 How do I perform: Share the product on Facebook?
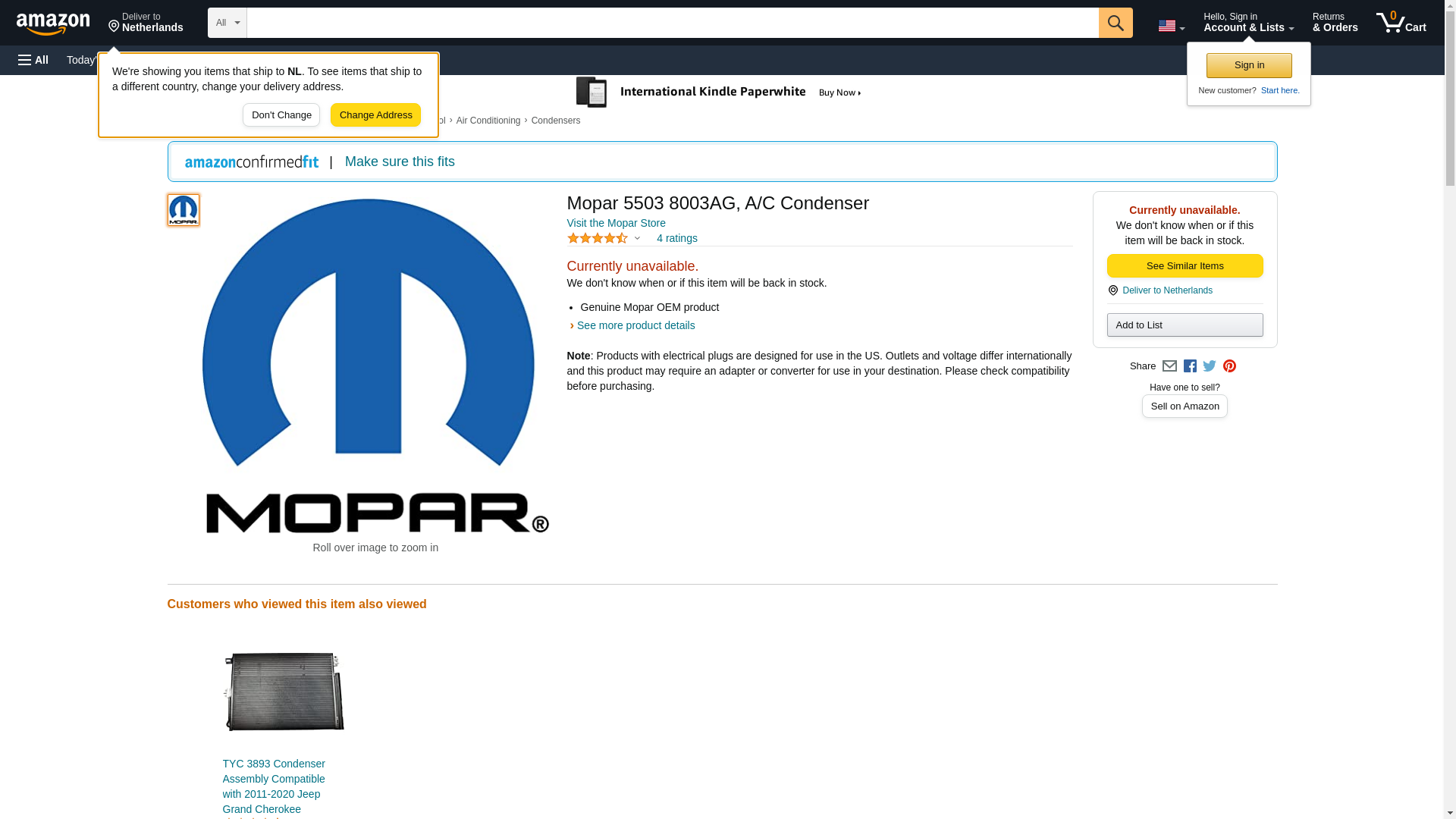coord(1190,366)
